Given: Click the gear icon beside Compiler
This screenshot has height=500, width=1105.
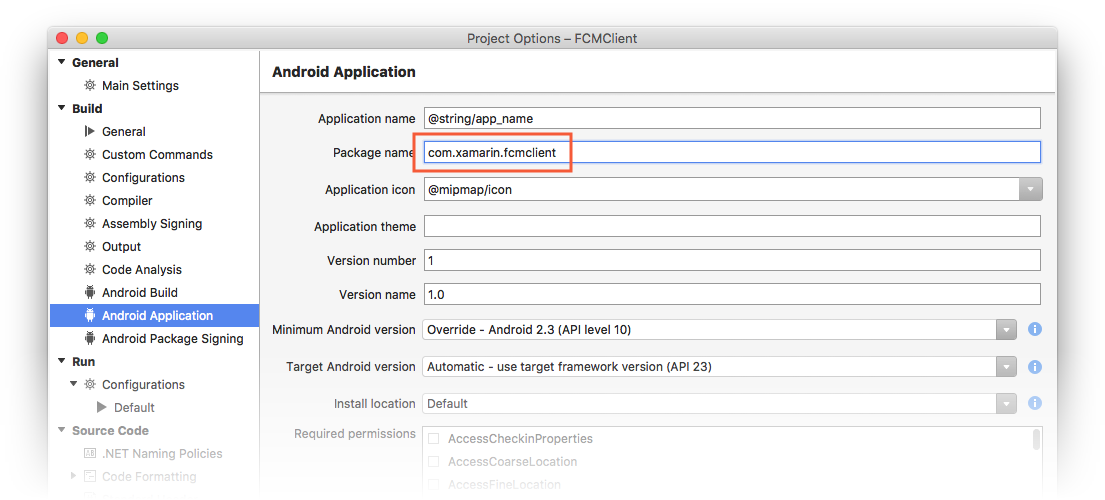Looking at the screenshot, I should 89,201.
